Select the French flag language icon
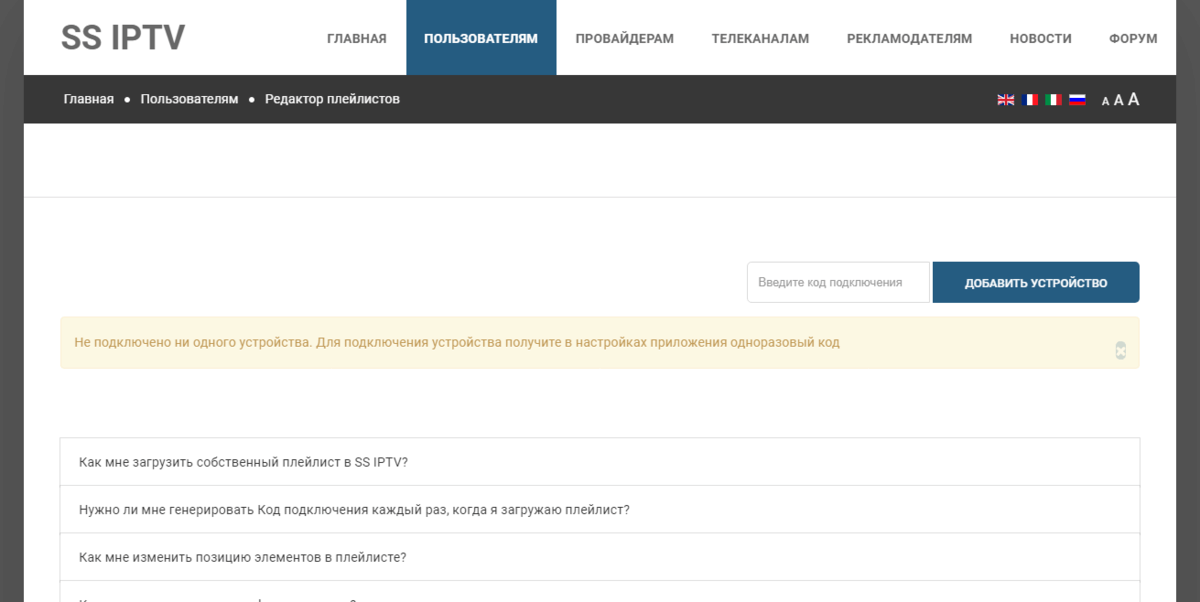Image resolution: width=1200 pixels, height=602 pixels. (1029, 99)
